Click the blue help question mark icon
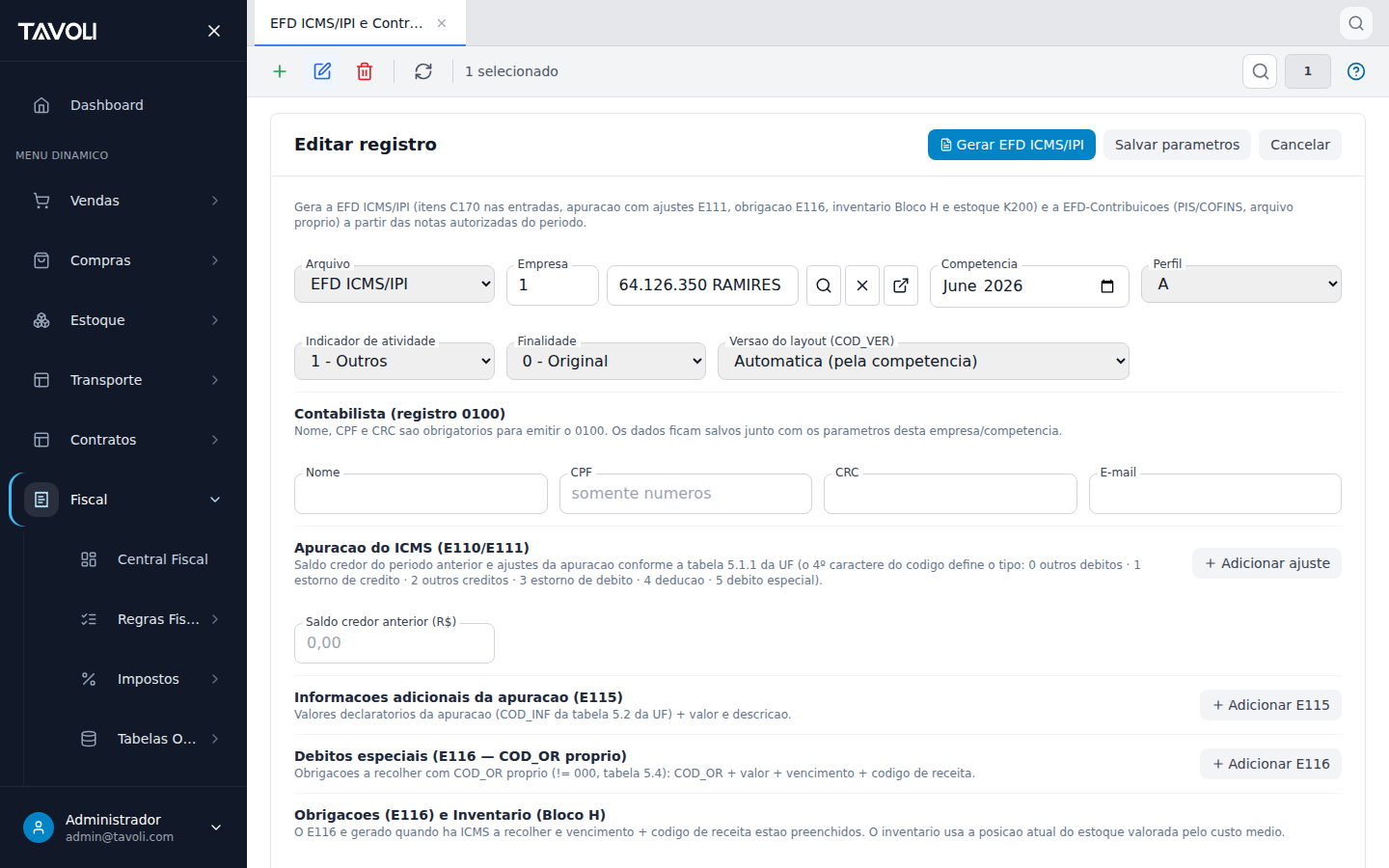Screen dimensions: 1389x868 pos(1356,71)
